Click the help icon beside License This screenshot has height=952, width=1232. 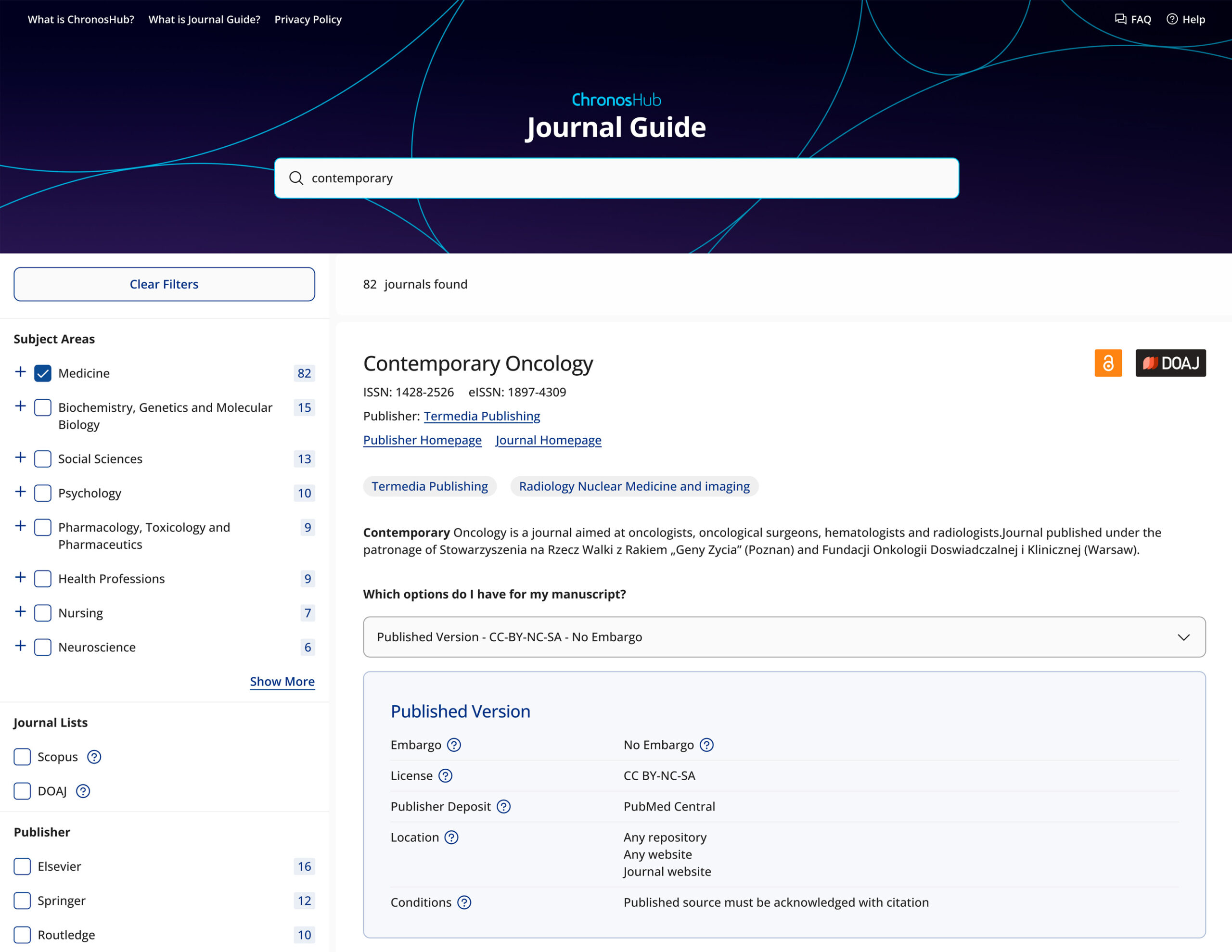point(446,775)
